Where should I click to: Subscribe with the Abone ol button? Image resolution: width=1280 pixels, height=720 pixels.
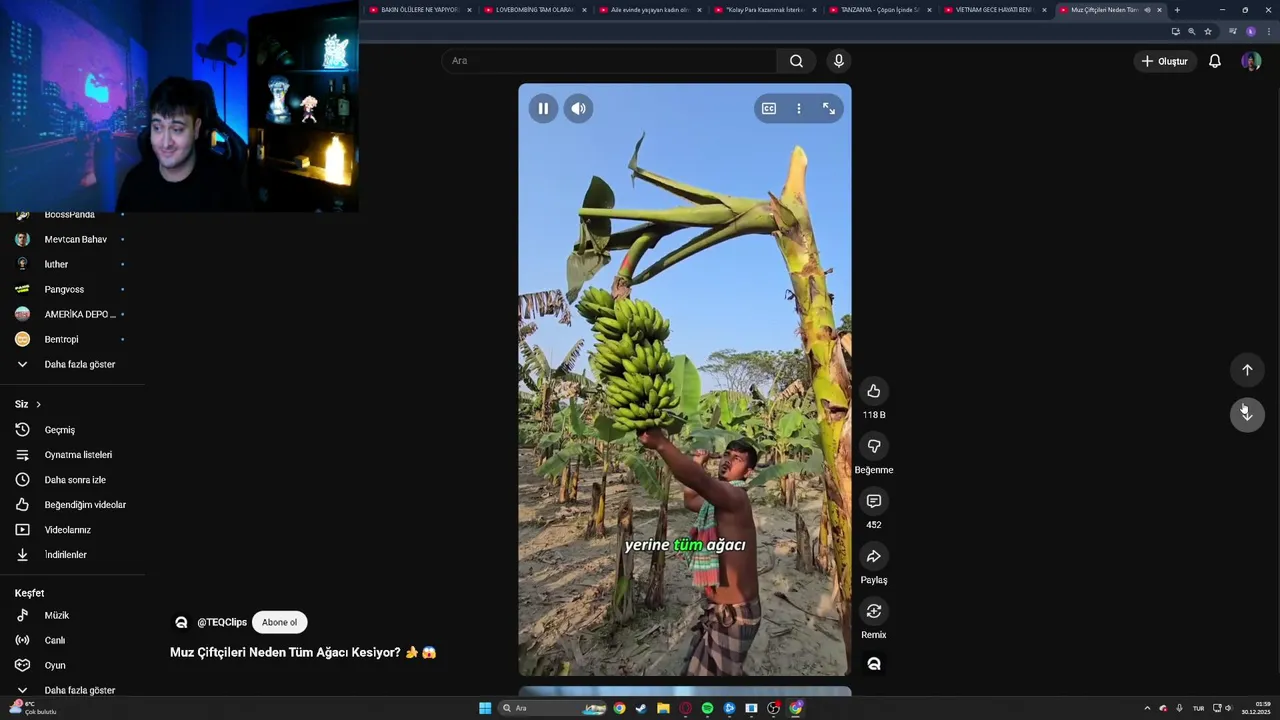pos(279,622)
